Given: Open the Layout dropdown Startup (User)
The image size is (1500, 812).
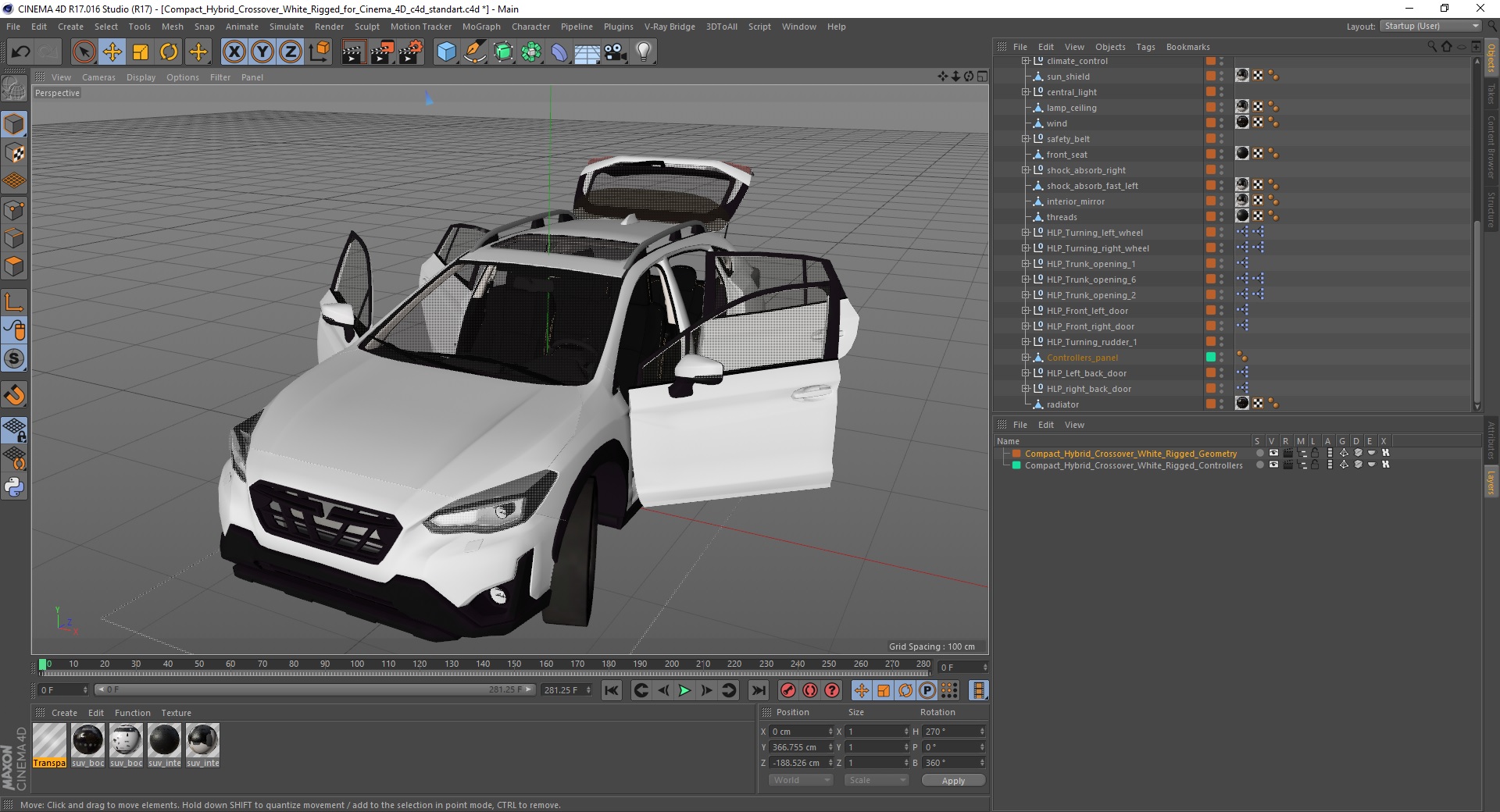Looking at the screenshot, I should [1430, 26].
